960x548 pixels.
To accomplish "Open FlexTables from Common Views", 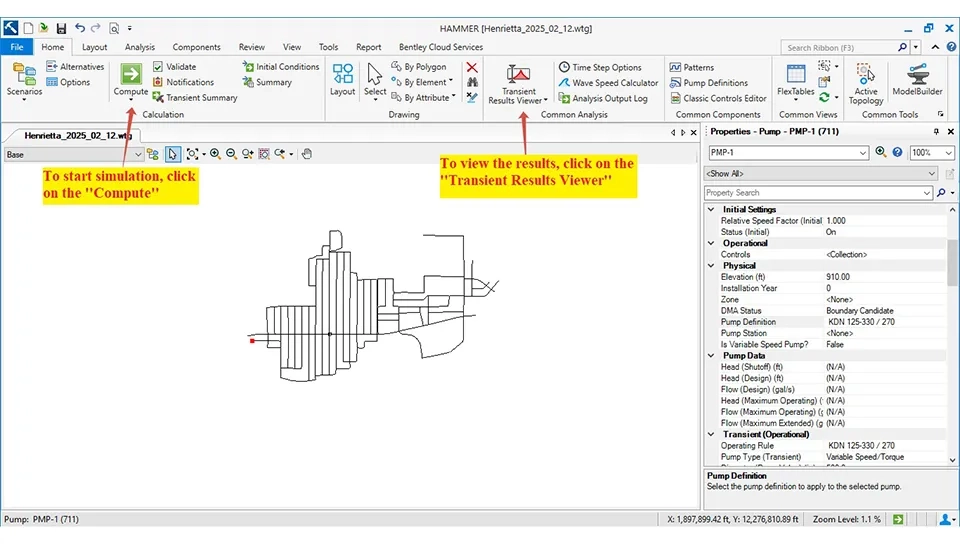I will (795, 82).
